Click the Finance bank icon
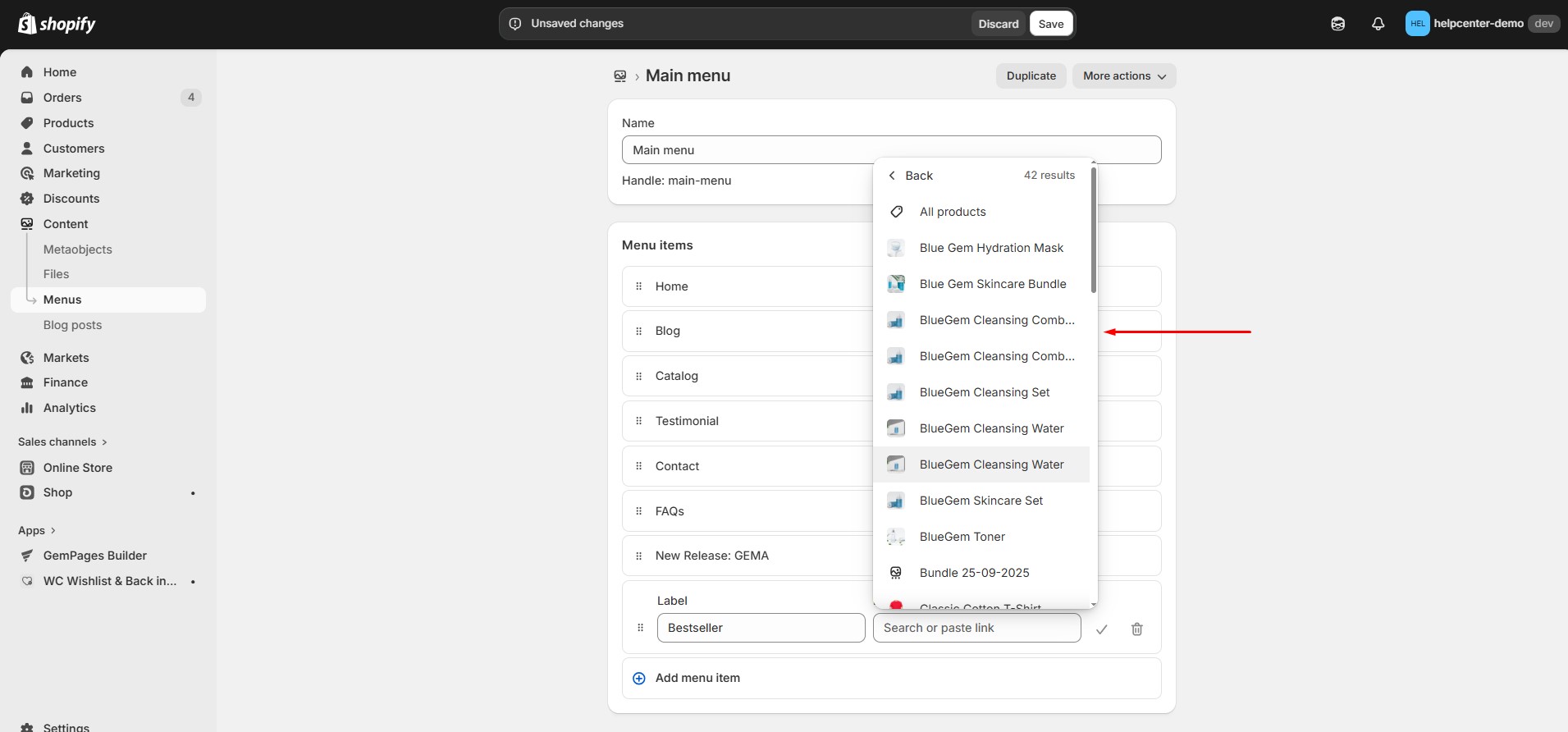Image resolution: width=1568 pixels, height=732 pixels. (27, 382)
